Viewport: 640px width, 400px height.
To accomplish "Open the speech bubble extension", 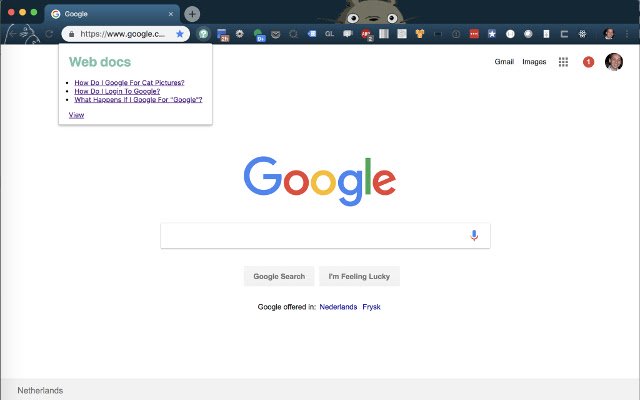I will tap(348, 34).
